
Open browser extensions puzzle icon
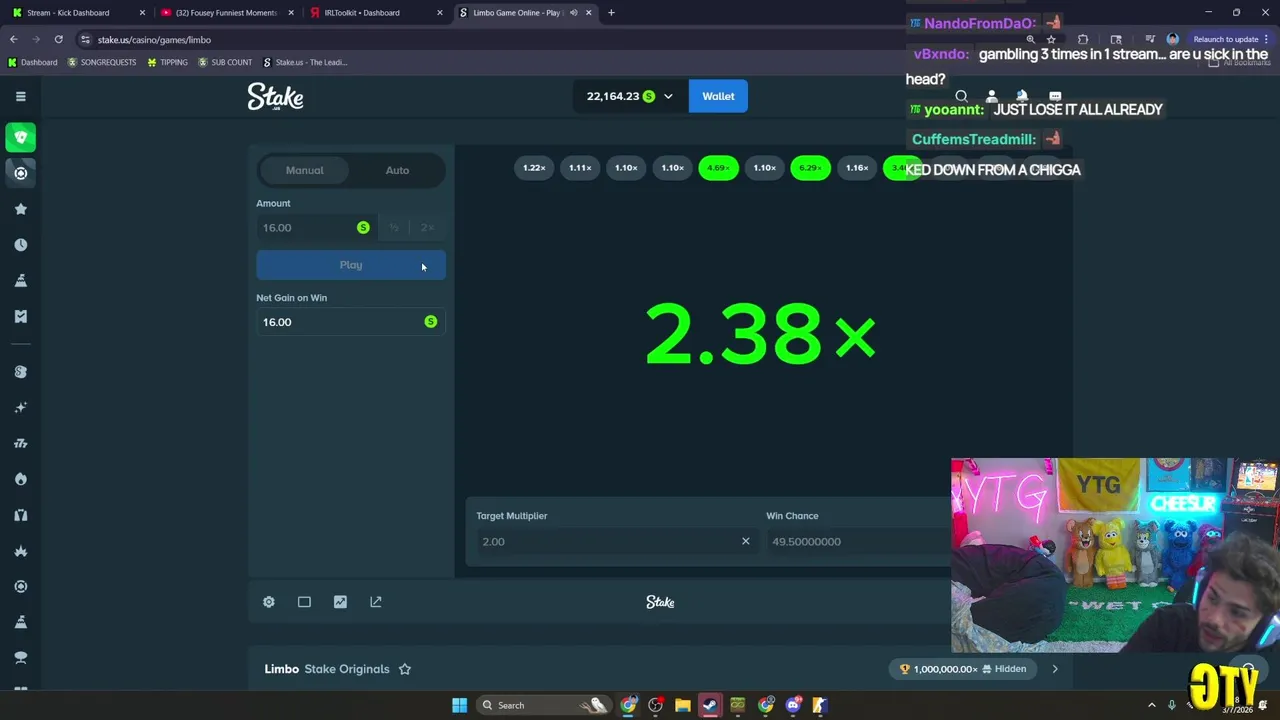(1083, 39)
